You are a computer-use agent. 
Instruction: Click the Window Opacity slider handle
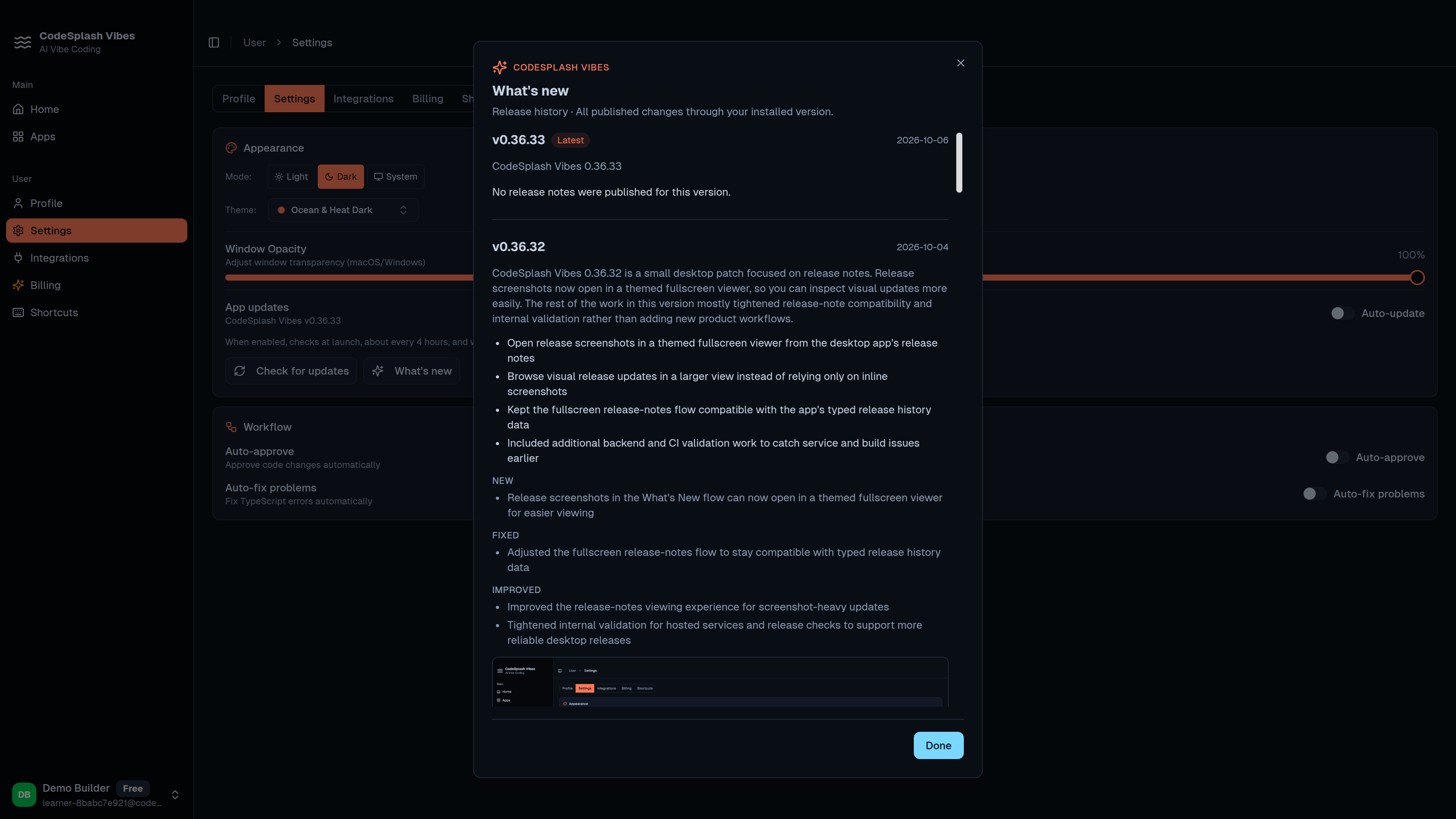pyautogui.click(x=1417, y=278)
